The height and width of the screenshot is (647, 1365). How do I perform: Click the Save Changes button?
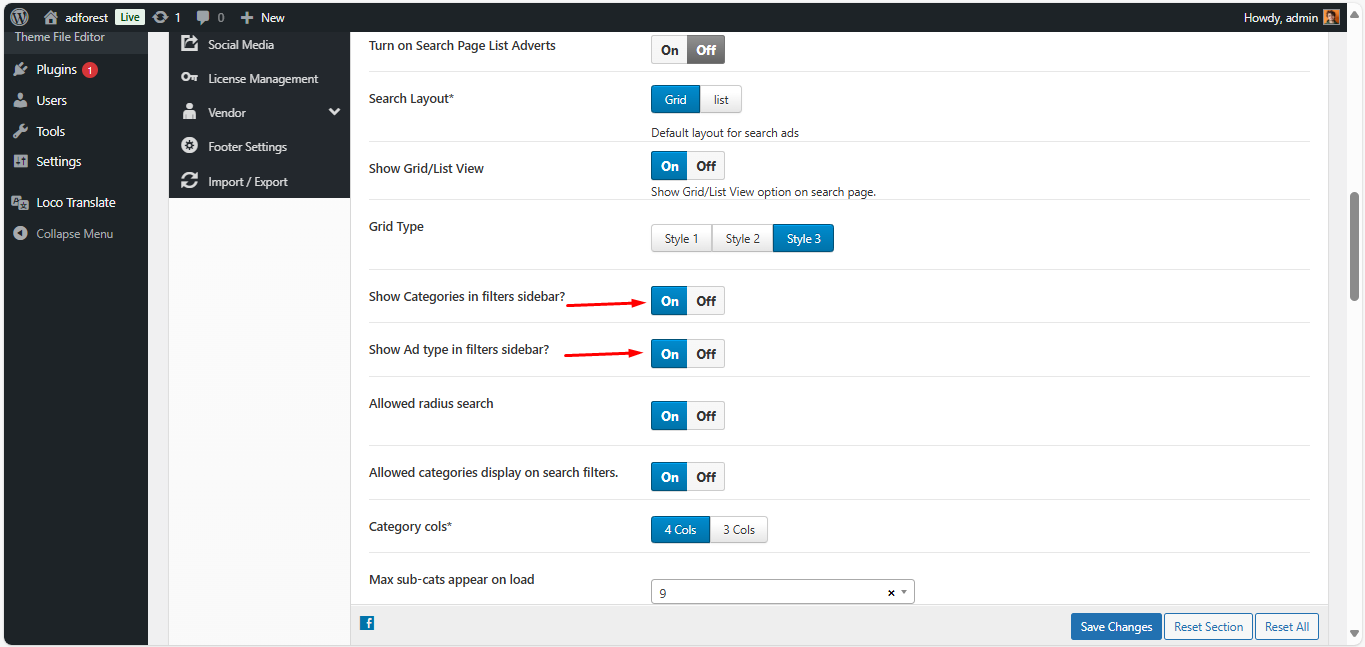[x=1116, y=627]
